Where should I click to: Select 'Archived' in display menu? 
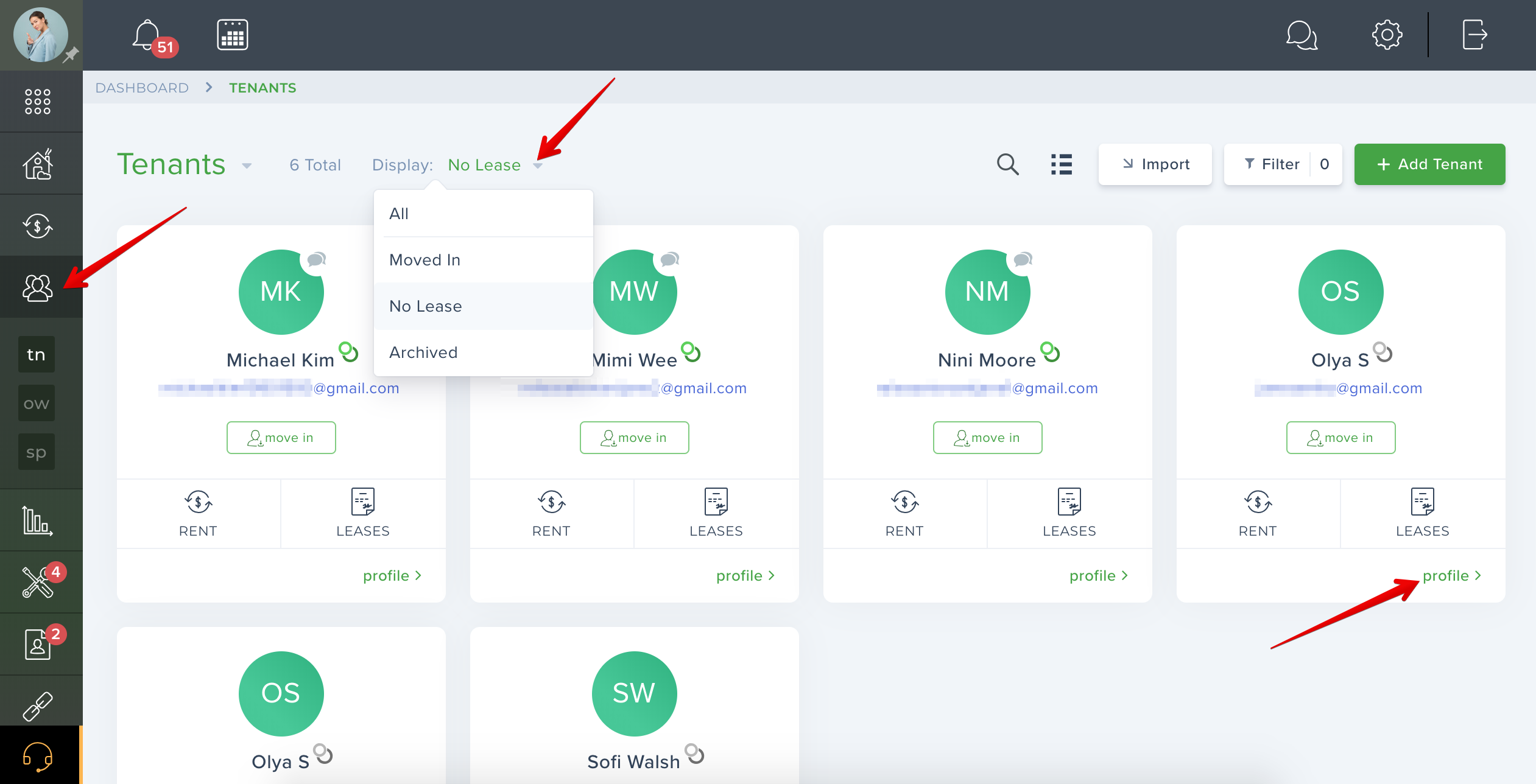point(484,352)
